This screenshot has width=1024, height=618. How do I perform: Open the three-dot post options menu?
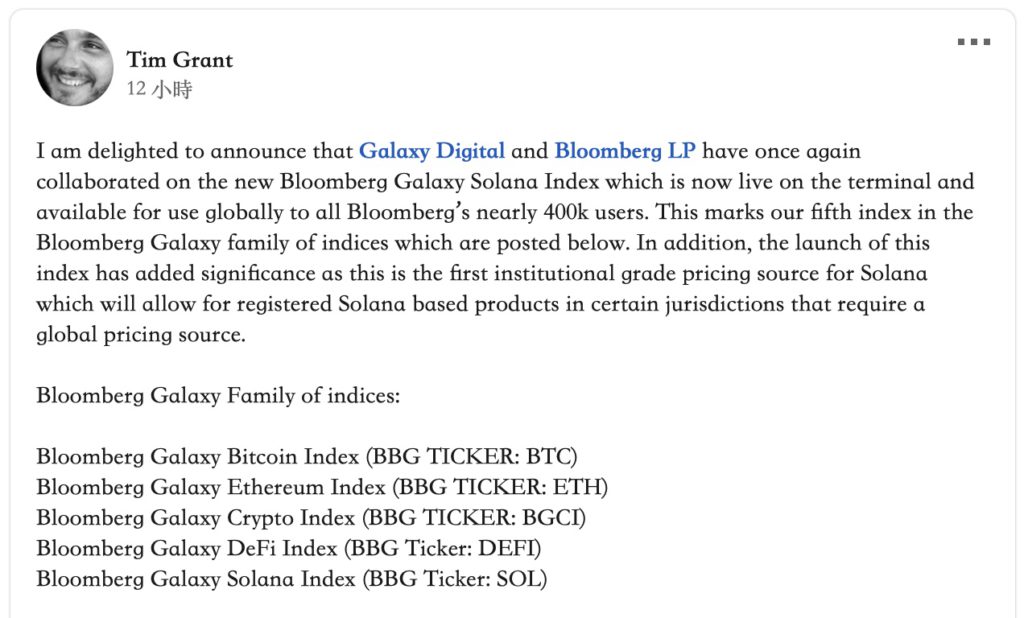click(x=974, y=42)
